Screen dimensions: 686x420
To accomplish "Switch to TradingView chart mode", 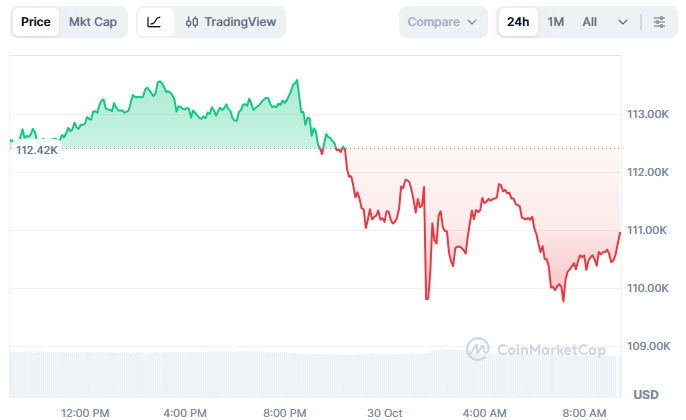I will (x=230, y=22).
